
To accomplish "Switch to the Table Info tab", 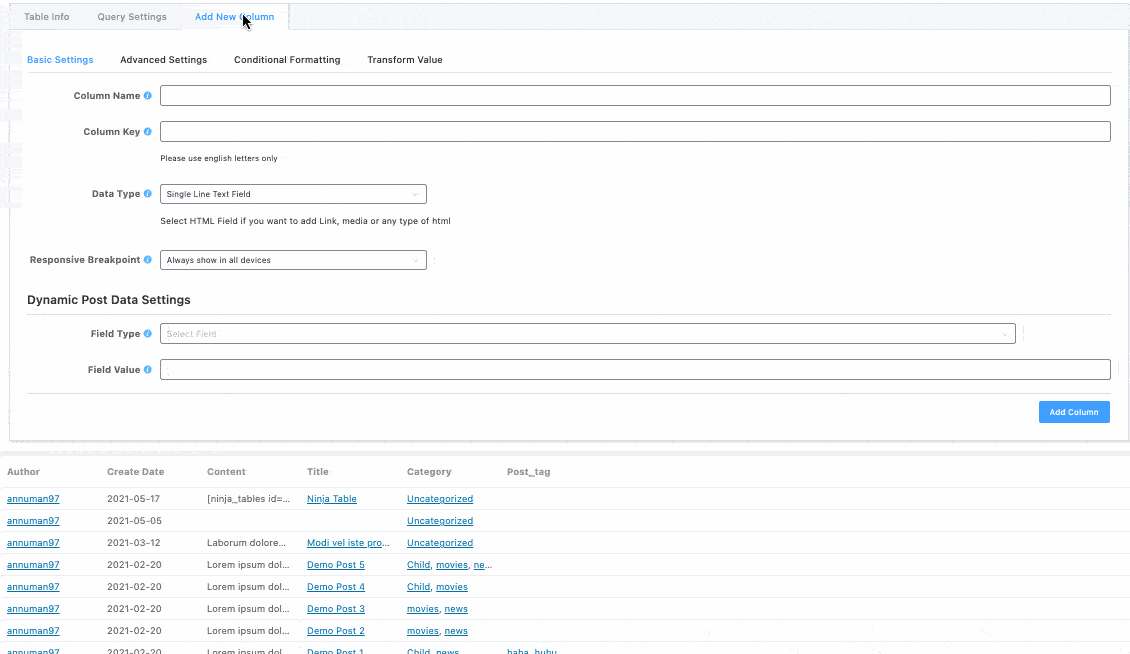I will pyautogui.click(x=47, y=17).
